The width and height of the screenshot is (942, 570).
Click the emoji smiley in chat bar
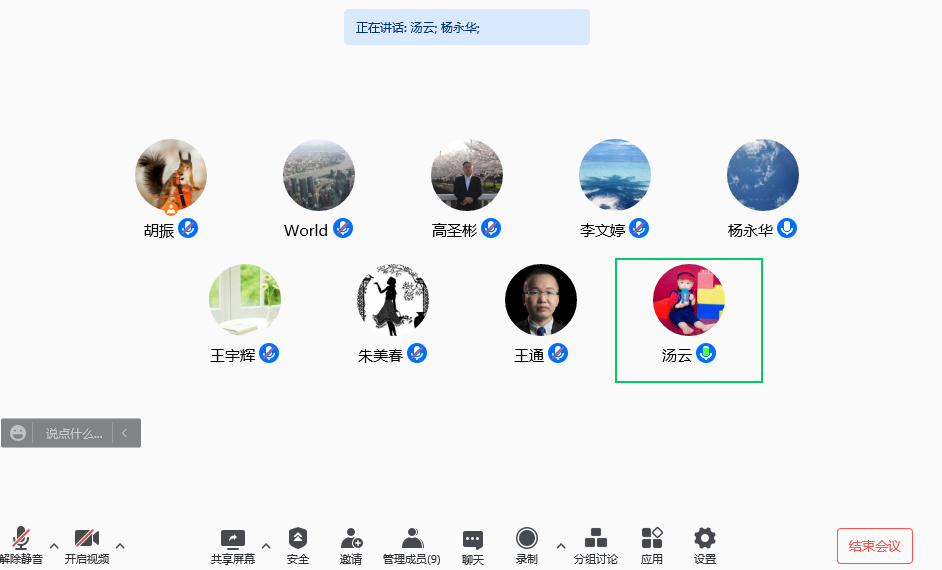pos(18,433)
